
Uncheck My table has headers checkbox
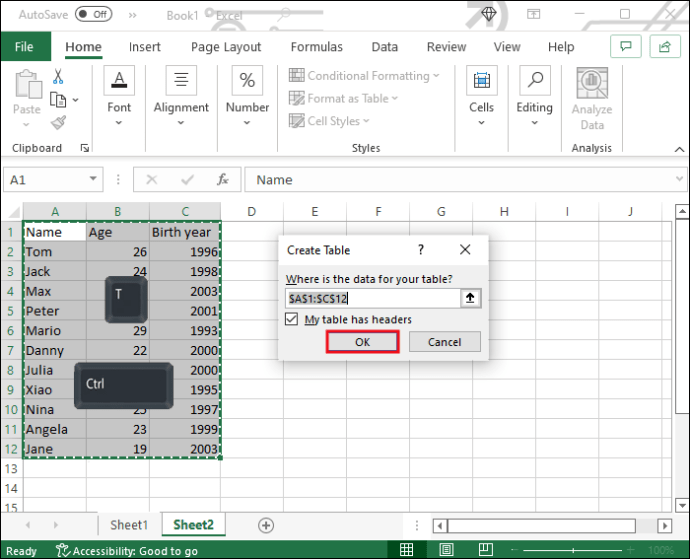[292, 319]
